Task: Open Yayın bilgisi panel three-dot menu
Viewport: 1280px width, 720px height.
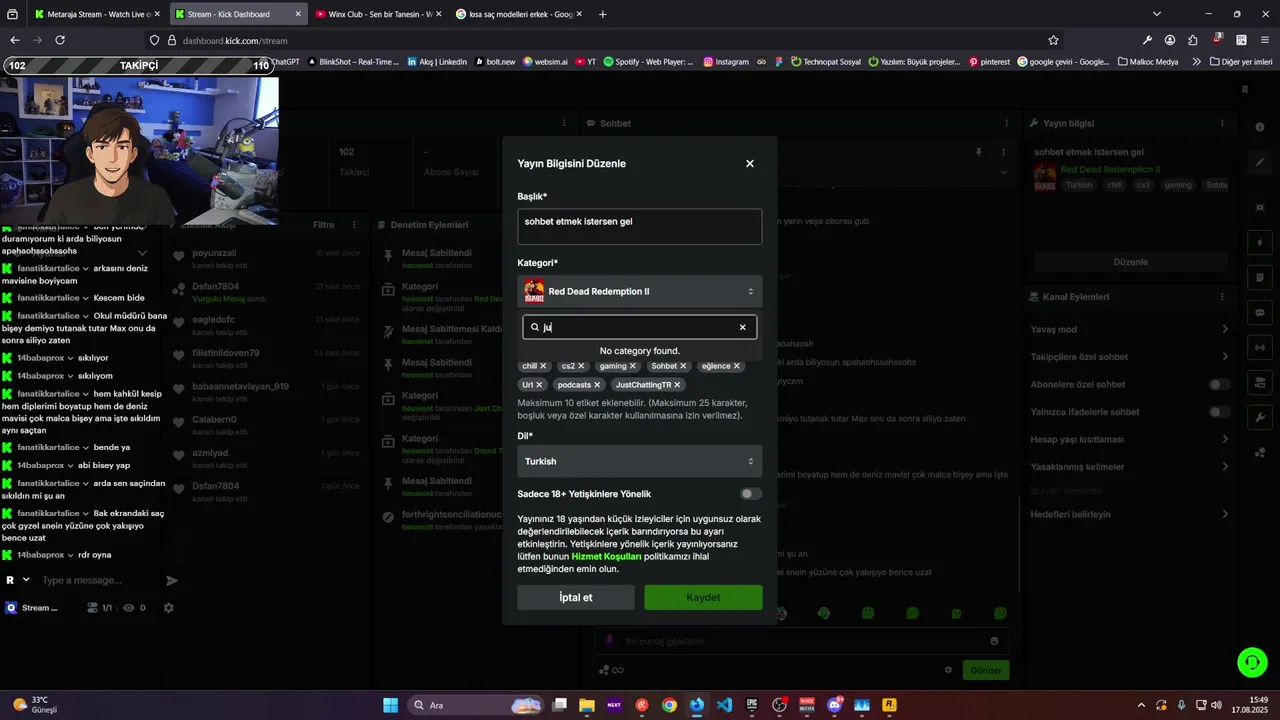Action: [x=1221, y=123]
